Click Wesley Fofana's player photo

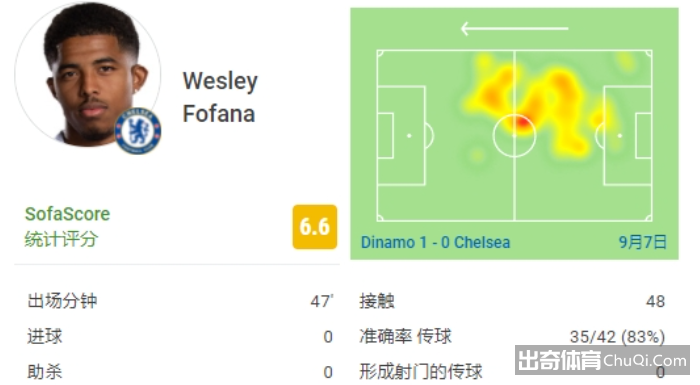(88, 74)
